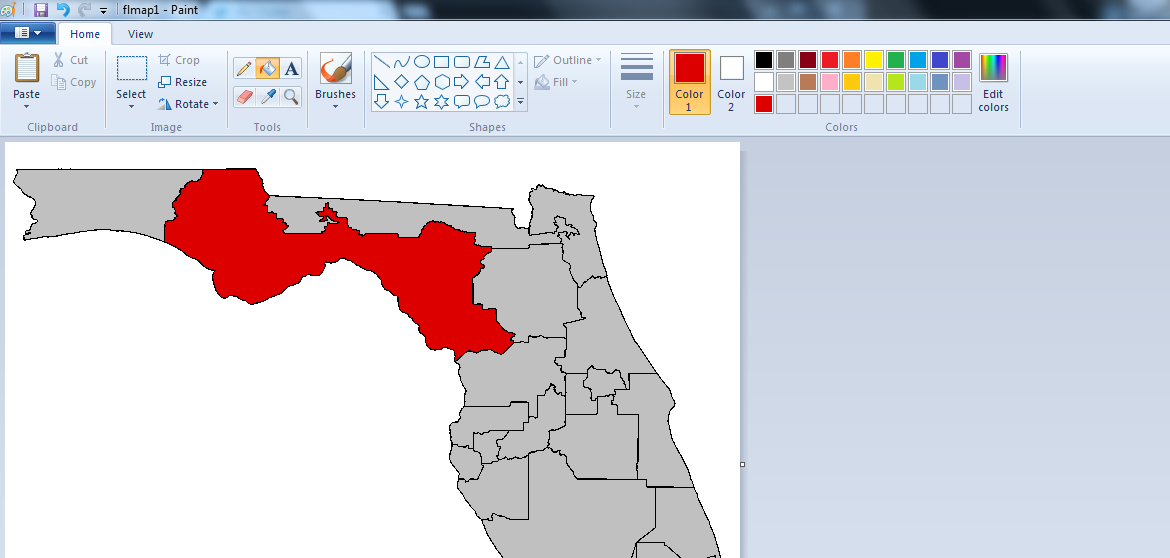Screen dimensions: 1170x558
Task: Click the Crop button
Action: point(179,60)
